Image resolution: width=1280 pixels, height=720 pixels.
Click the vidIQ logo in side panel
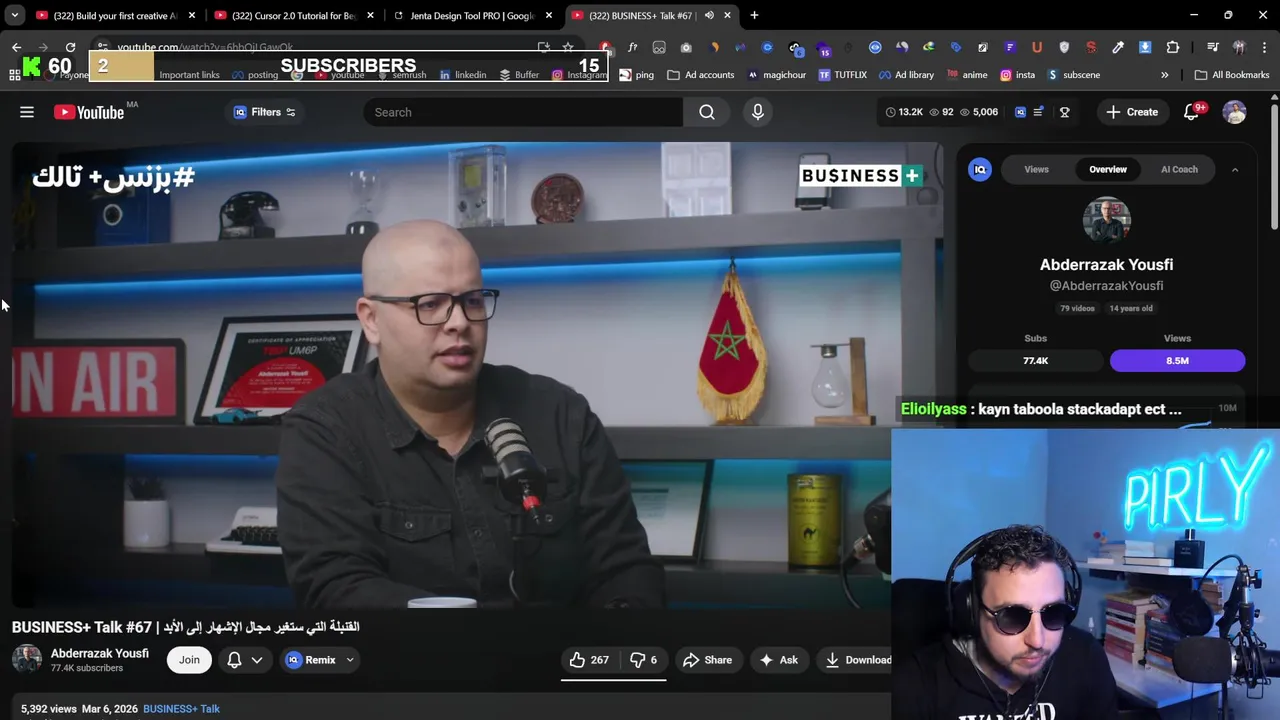coord(980,169)
